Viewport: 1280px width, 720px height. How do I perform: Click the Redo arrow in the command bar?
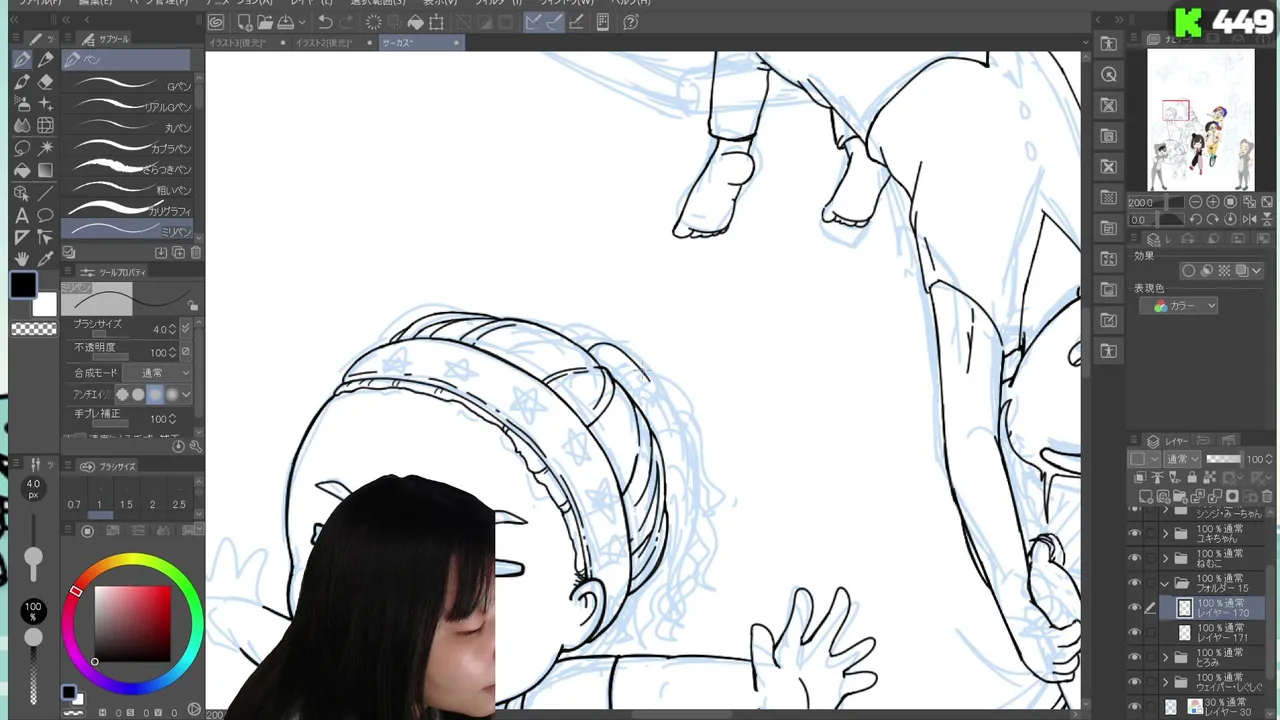[x=346, y=22]
